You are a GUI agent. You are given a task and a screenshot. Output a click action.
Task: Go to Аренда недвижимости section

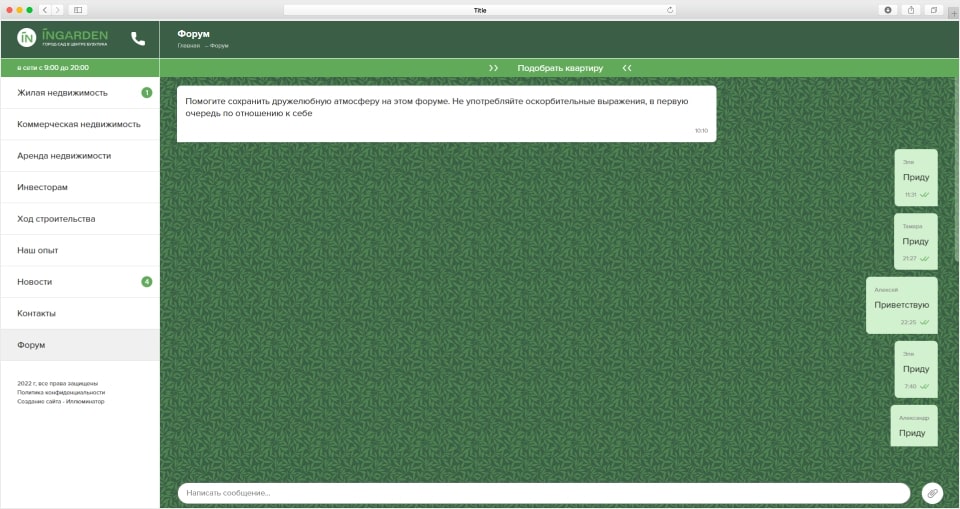pos(64,156)
